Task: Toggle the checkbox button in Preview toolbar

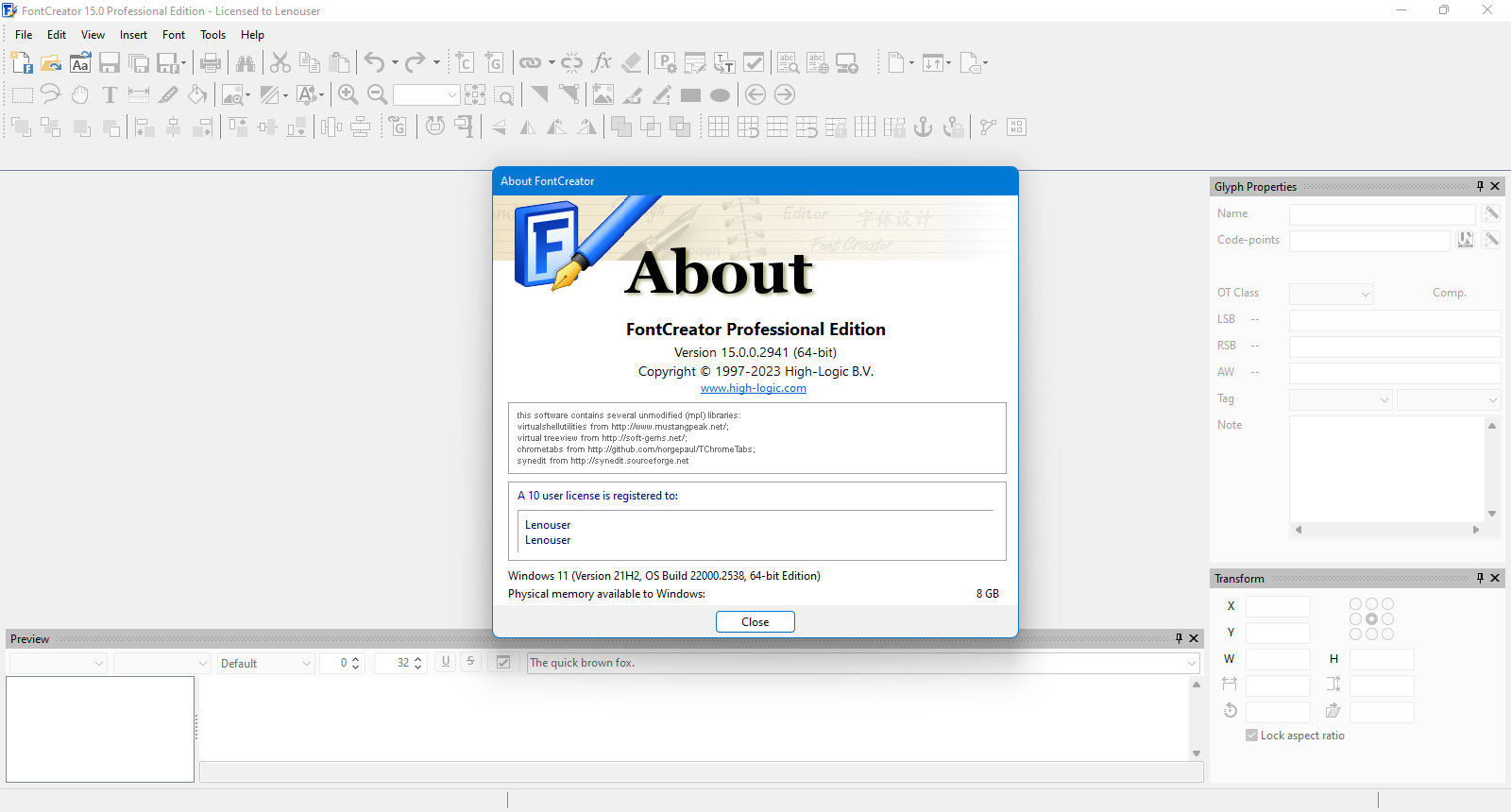Action: pyautogui.click(x=503, y=663)
